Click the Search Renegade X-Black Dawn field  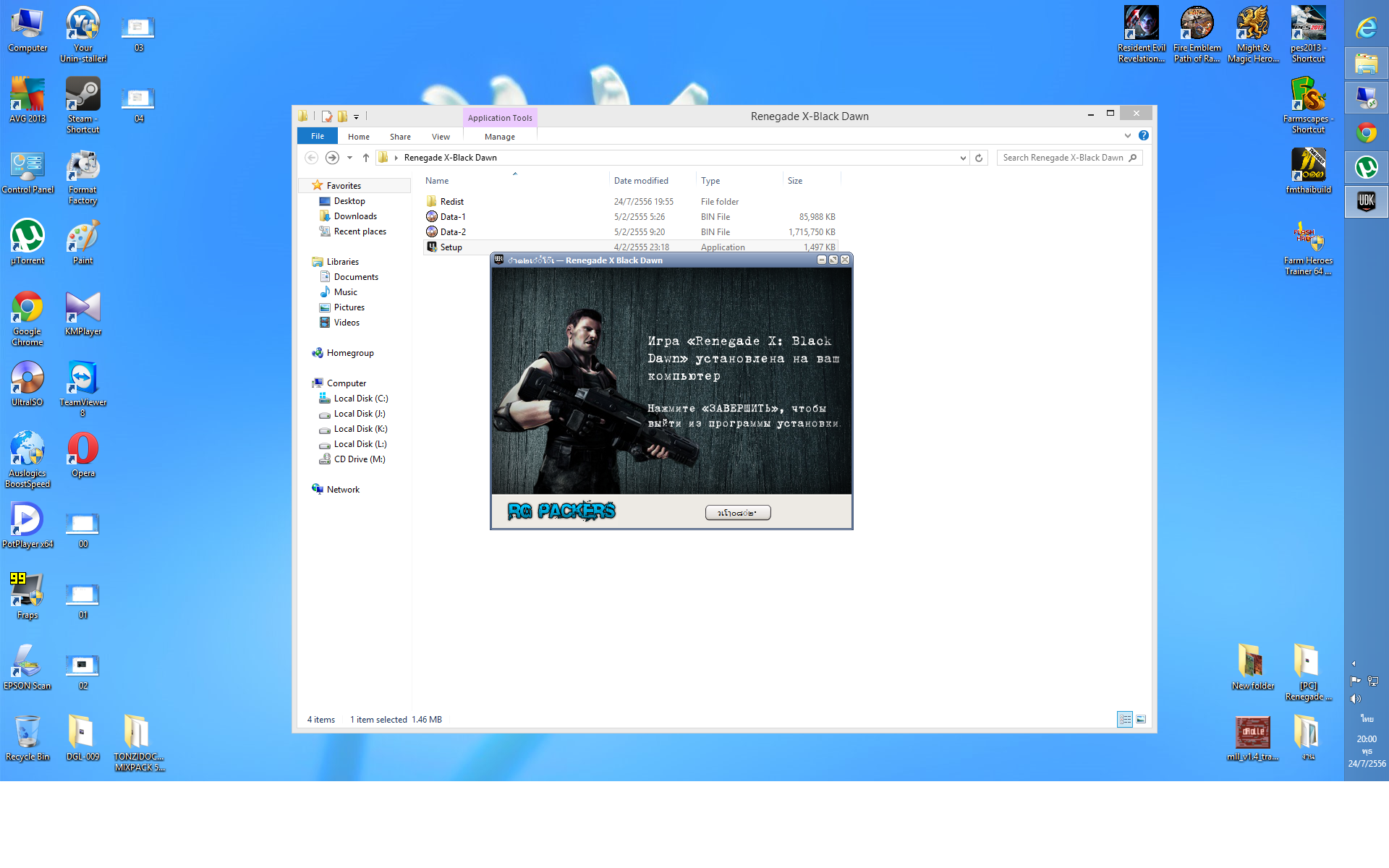point(1062,158)
